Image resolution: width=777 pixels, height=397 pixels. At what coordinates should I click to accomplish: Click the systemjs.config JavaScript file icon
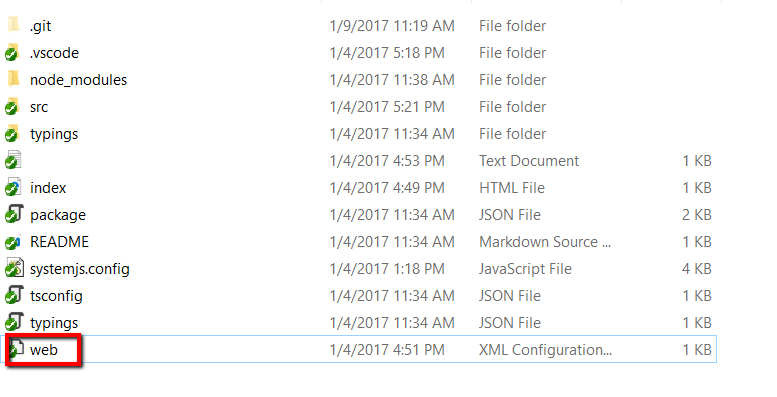pyautogui.click(x=13, y=268)
